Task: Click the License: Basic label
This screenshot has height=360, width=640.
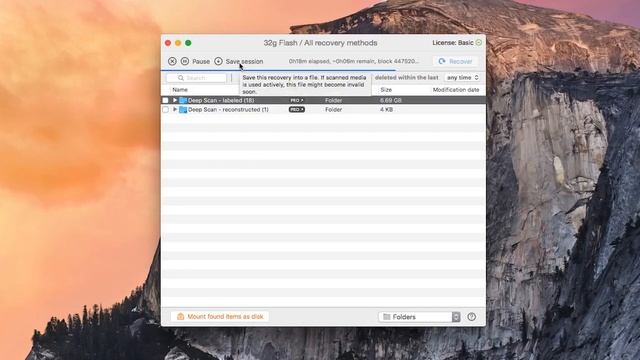Action: [x=453, y=42]
